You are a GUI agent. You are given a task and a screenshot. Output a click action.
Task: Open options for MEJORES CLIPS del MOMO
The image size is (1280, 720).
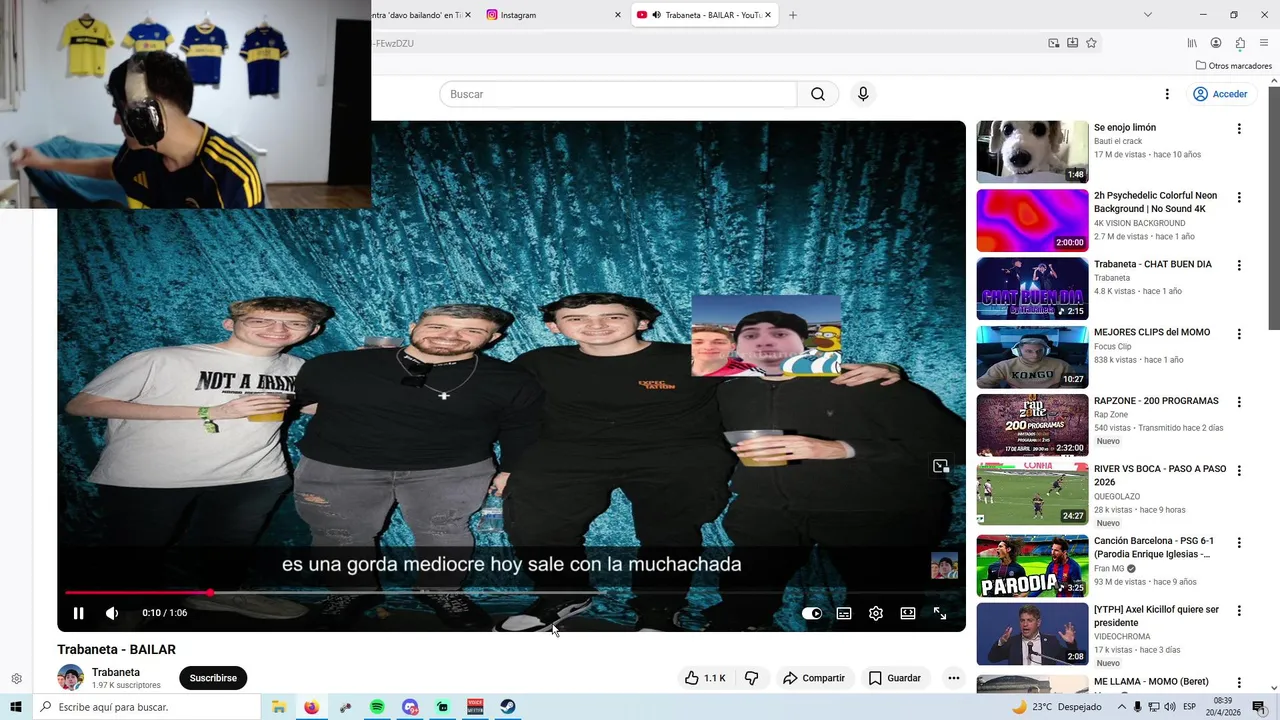point(1239,334)
